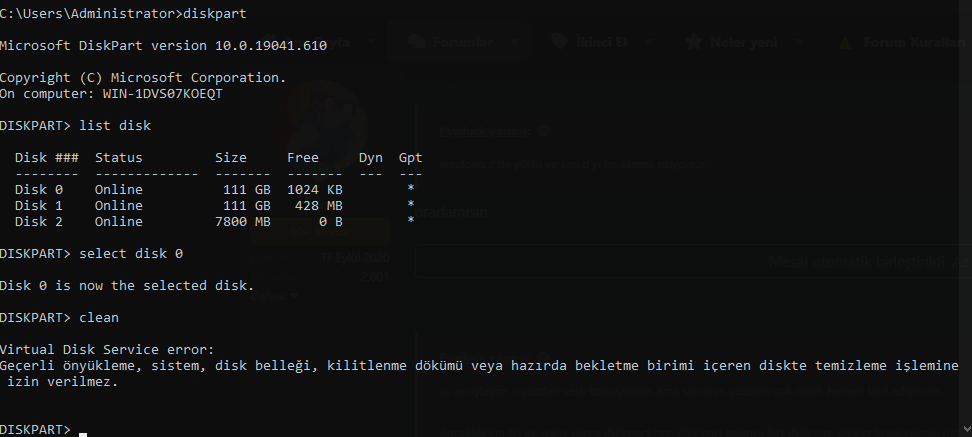The width and height of the screenshot is (972, 437).
Task: Click the '1024 KB' free space value
Action: click(x=314, y=190)
